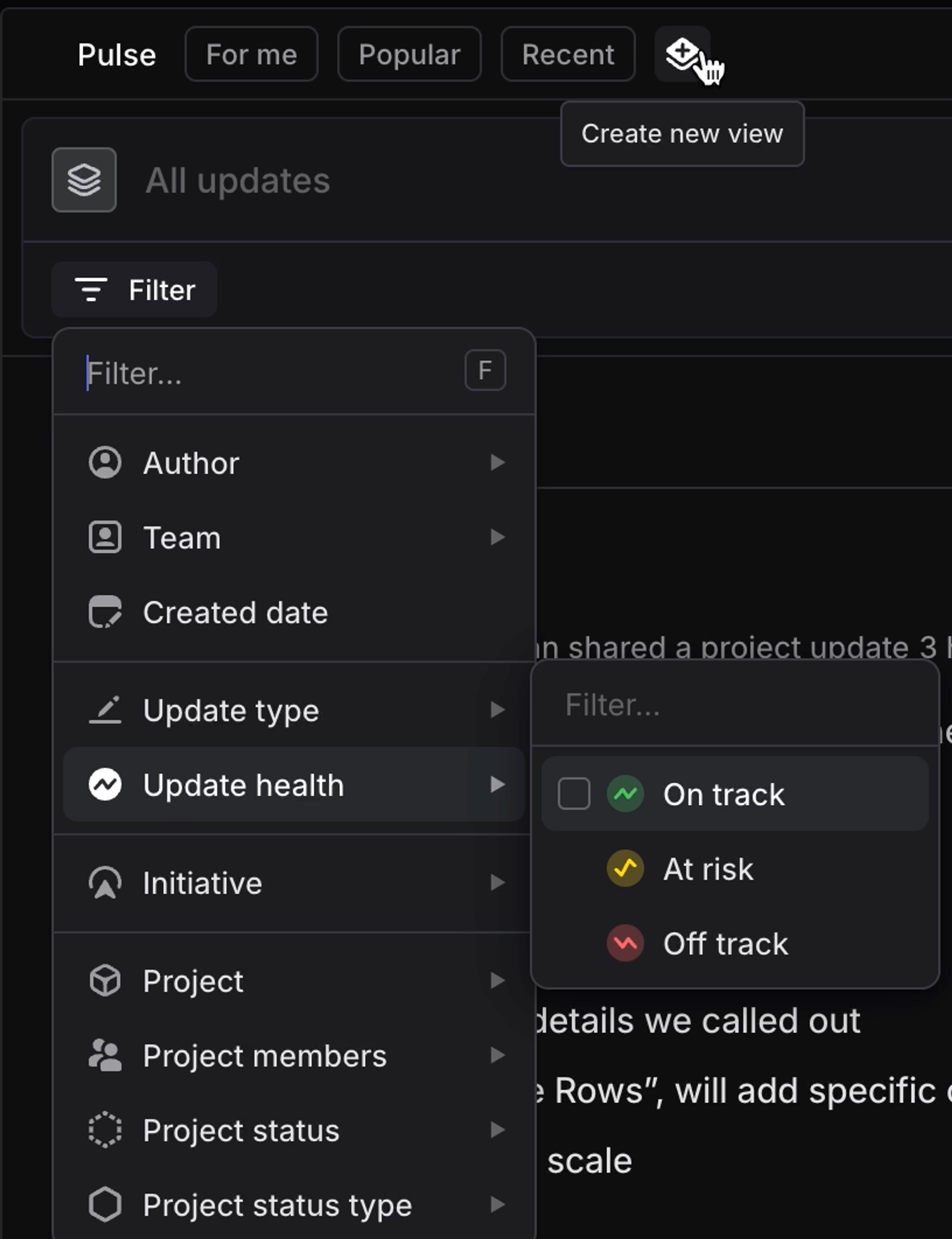
Task: Check the On track checkbox
Action: (x=574, y=794)
